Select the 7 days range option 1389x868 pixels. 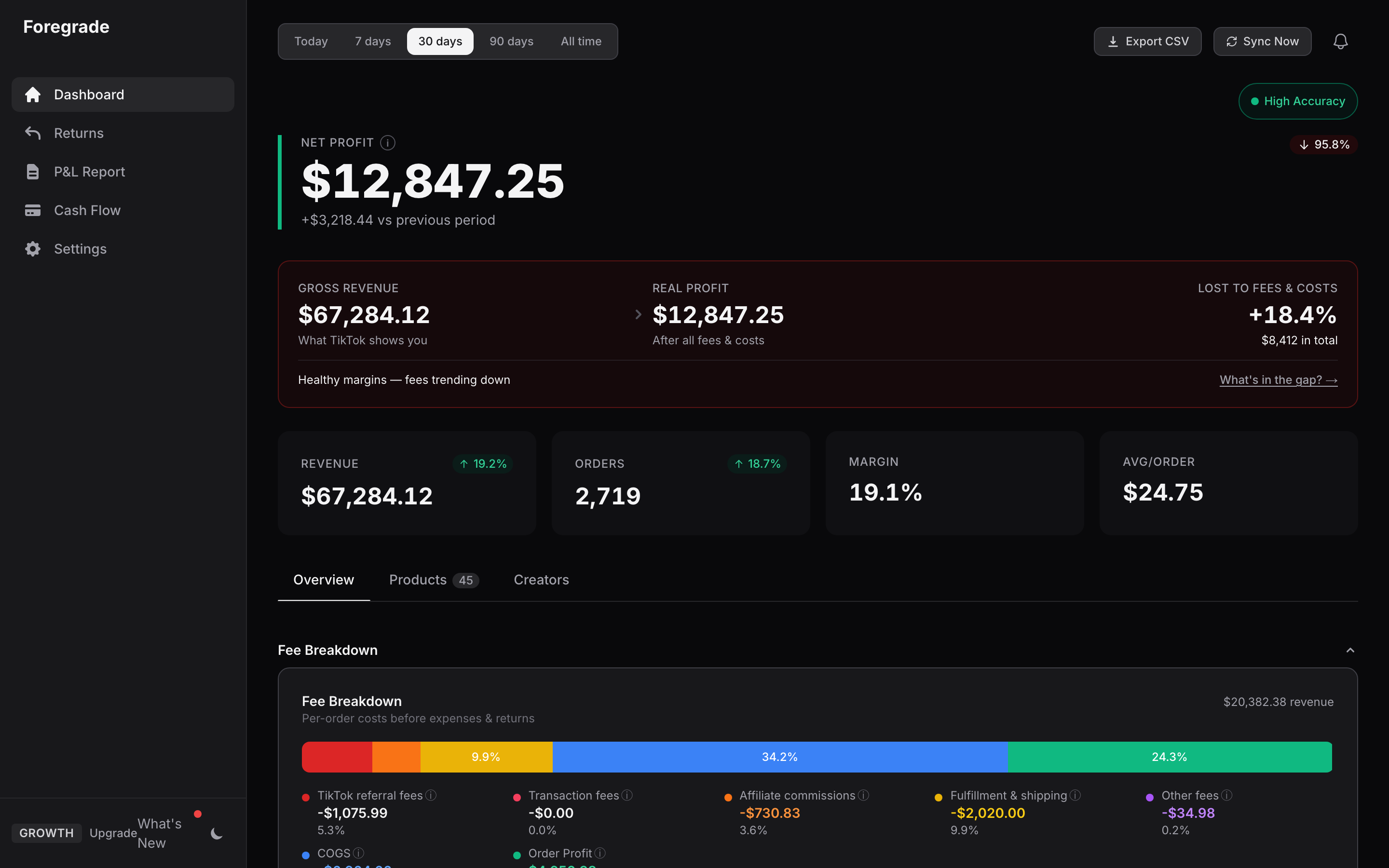372,41
